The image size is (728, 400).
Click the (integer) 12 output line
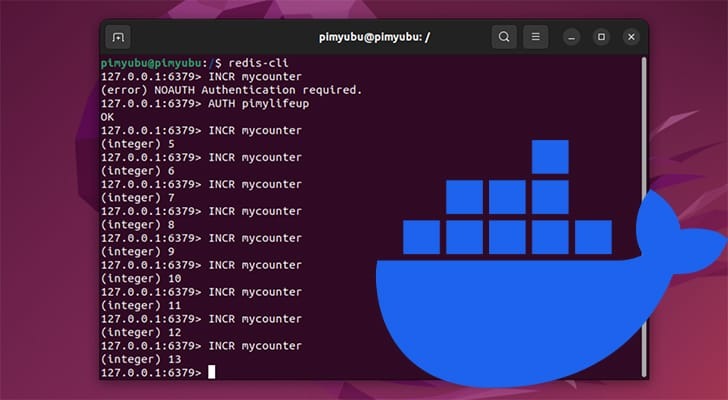point(141,332)
